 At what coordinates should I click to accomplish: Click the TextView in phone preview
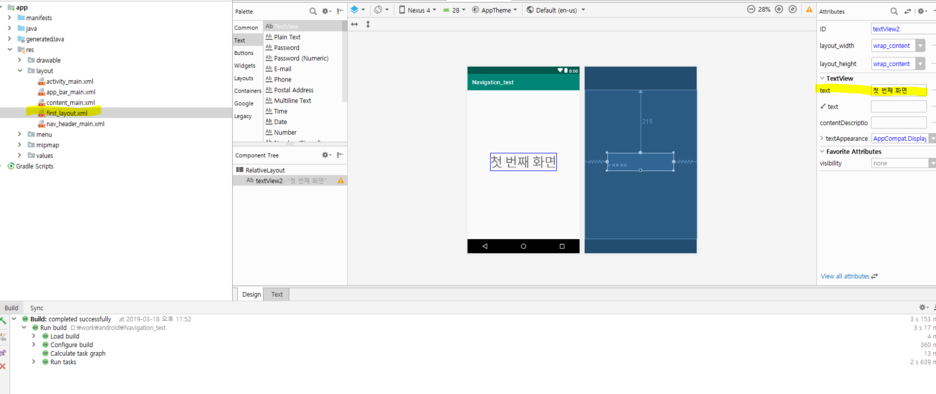[x=524, y=161]
